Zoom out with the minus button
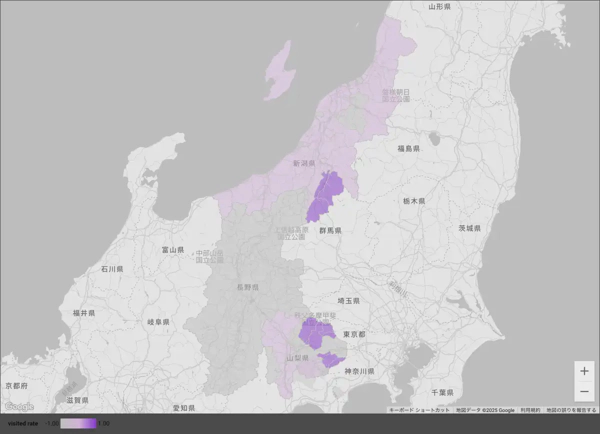 pyautogui.click(x=584, y=391)
